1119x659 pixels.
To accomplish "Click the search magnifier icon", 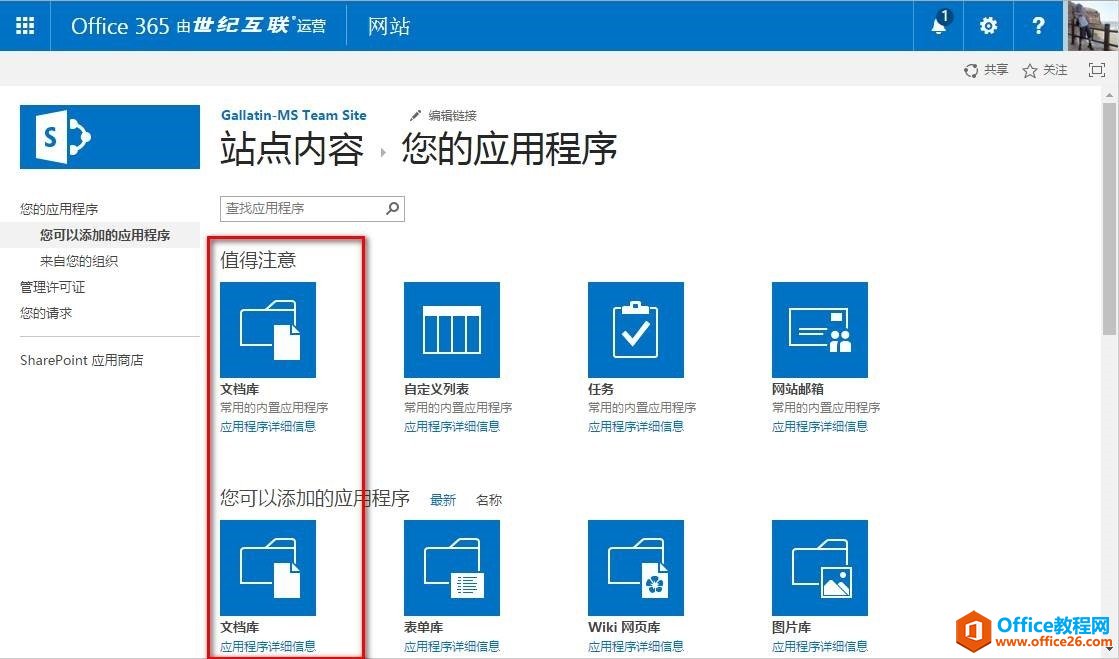I will point(393,208).
